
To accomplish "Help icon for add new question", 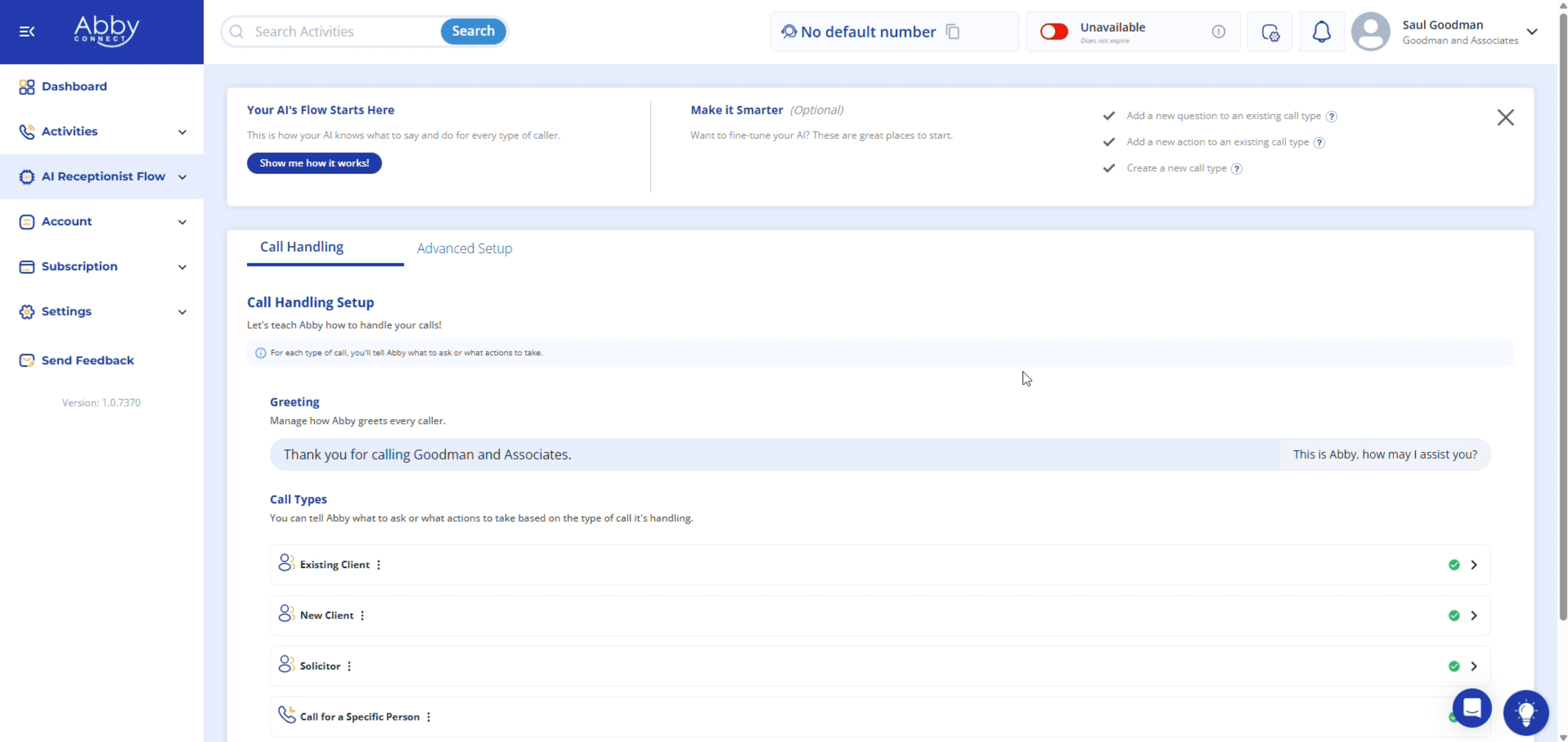I will [1331, 116].
